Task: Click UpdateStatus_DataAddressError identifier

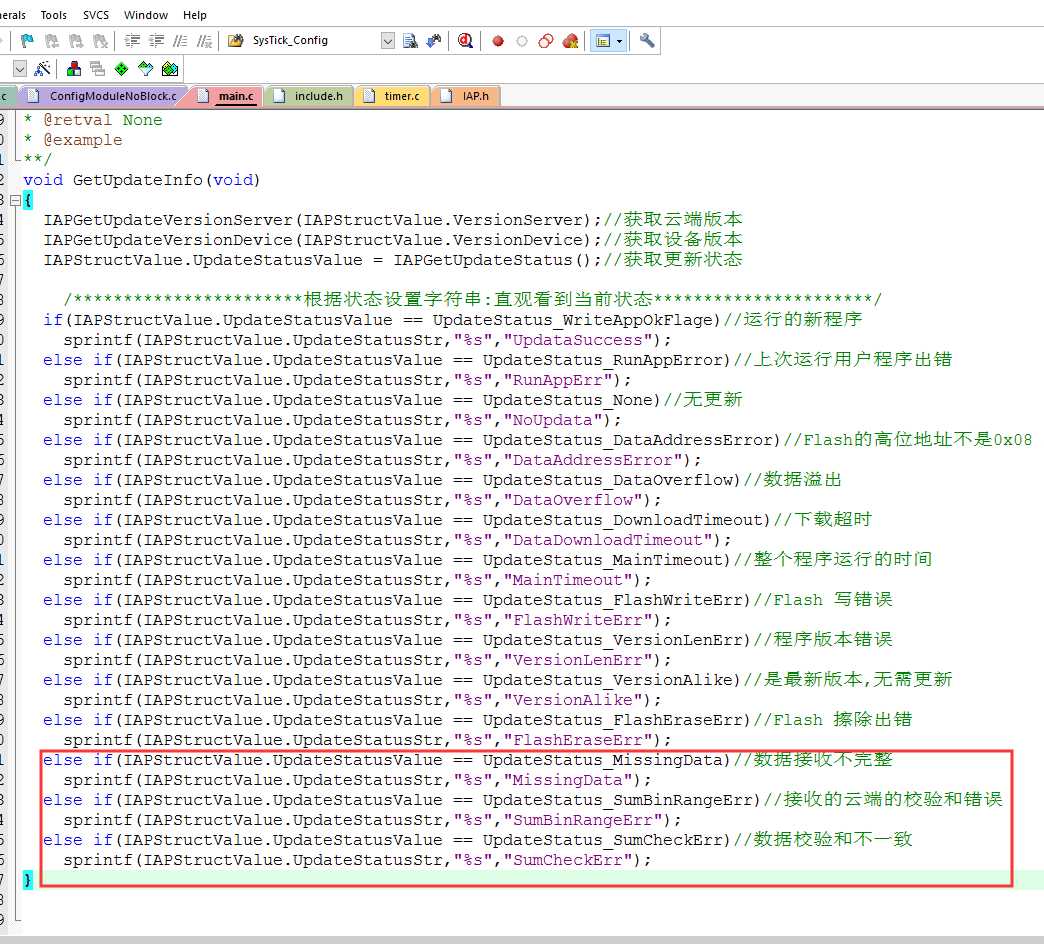Action: click(627, 440)
